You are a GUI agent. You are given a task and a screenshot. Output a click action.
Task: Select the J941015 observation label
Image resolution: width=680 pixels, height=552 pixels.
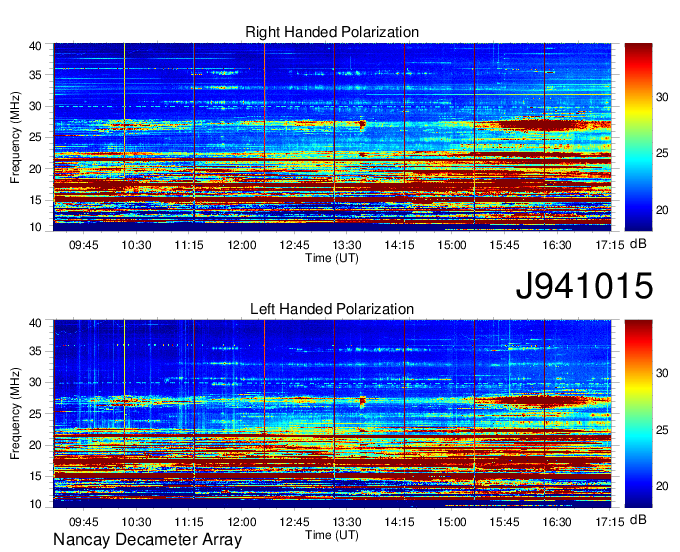pos(584,285)
